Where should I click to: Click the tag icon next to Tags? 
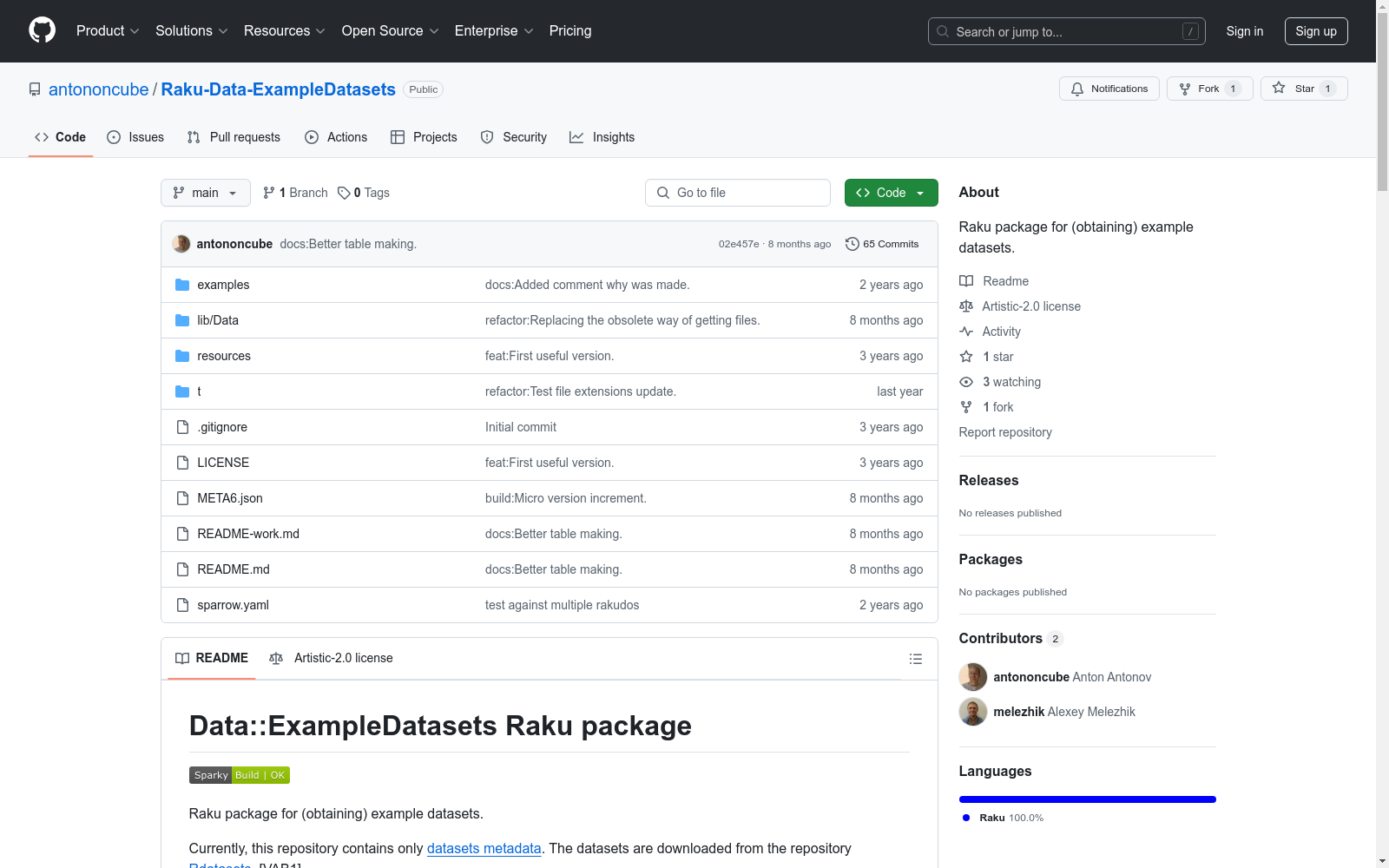pyautogui.click(x=344, y=193)
